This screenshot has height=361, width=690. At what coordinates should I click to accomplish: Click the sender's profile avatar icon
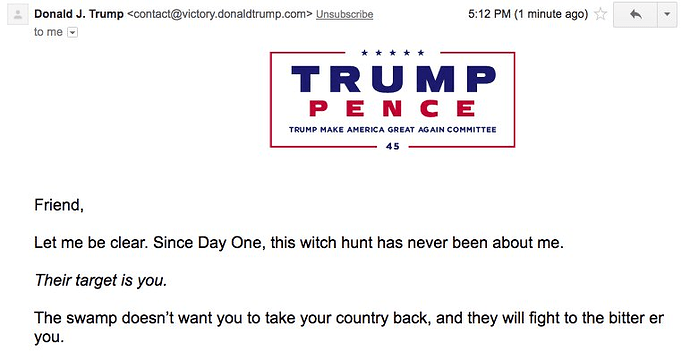point(18,15)
